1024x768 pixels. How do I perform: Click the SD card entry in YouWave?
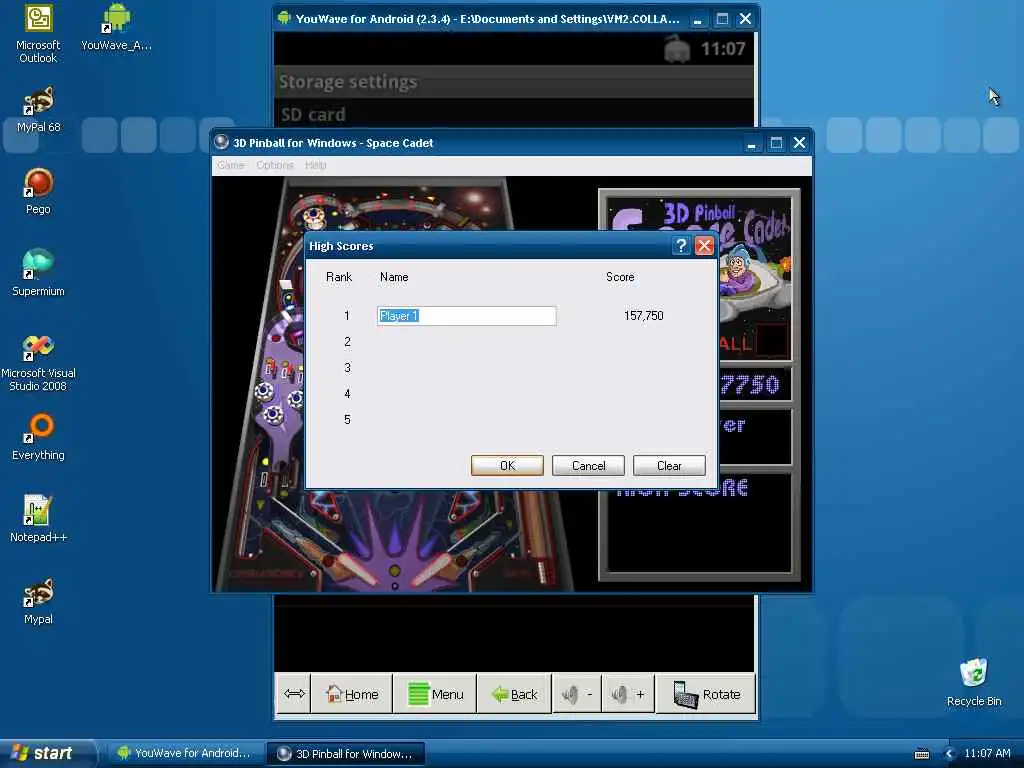point(513,114)
